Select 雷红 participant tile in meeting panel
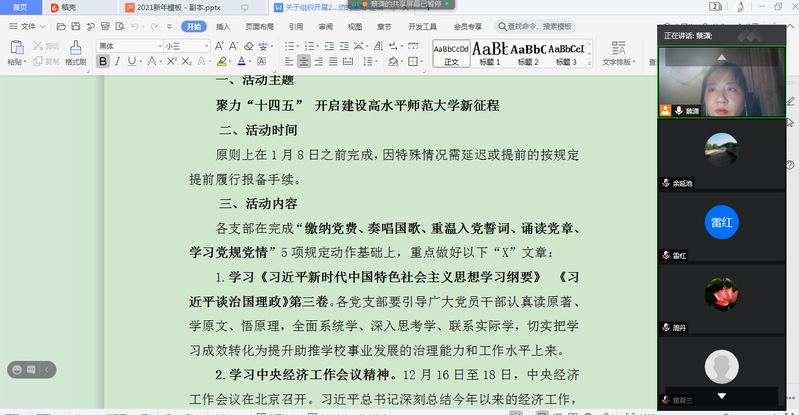 pyautogui.click(x=720, y=224)
